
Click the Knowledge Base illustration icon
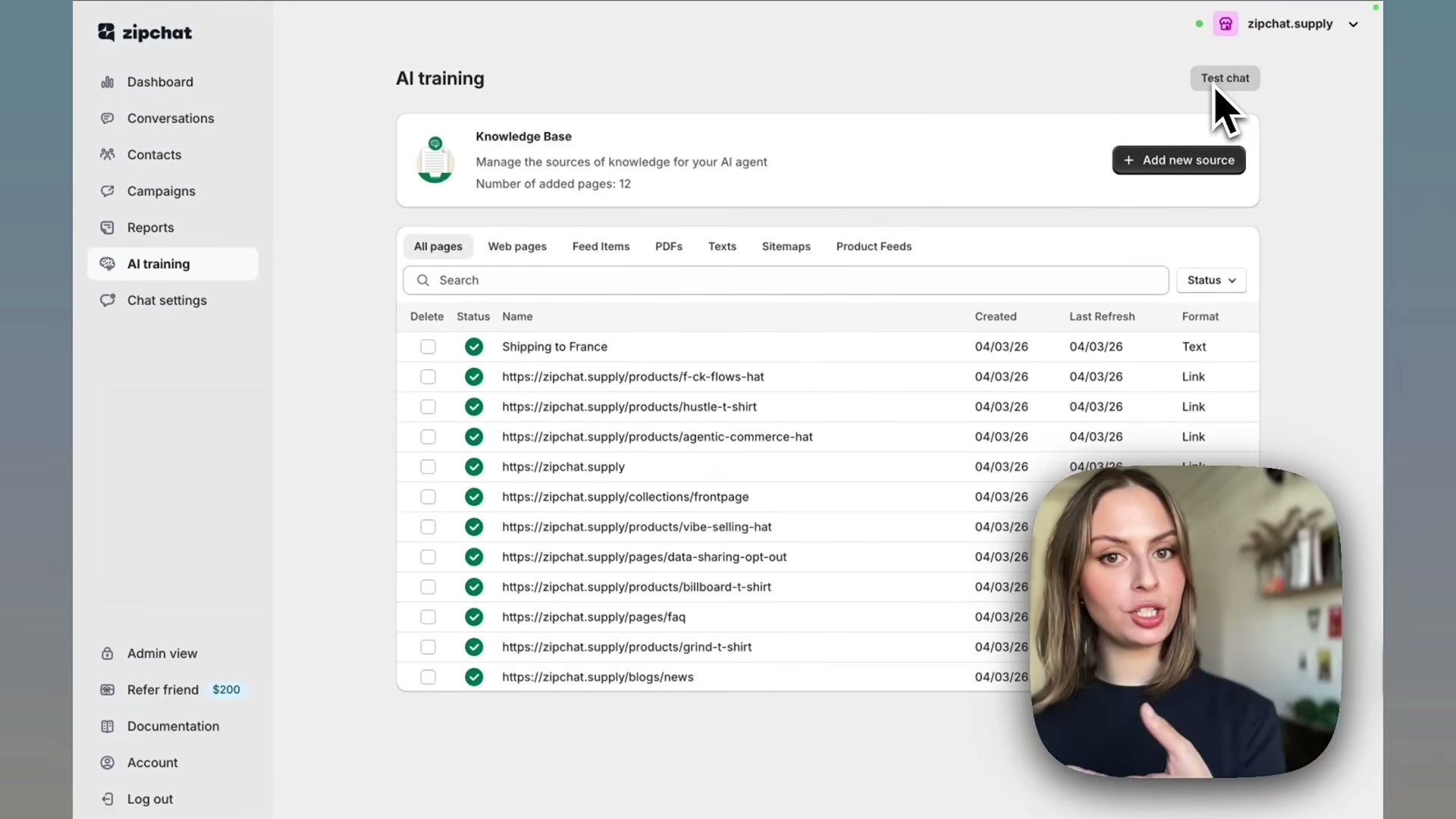[435, 160]
